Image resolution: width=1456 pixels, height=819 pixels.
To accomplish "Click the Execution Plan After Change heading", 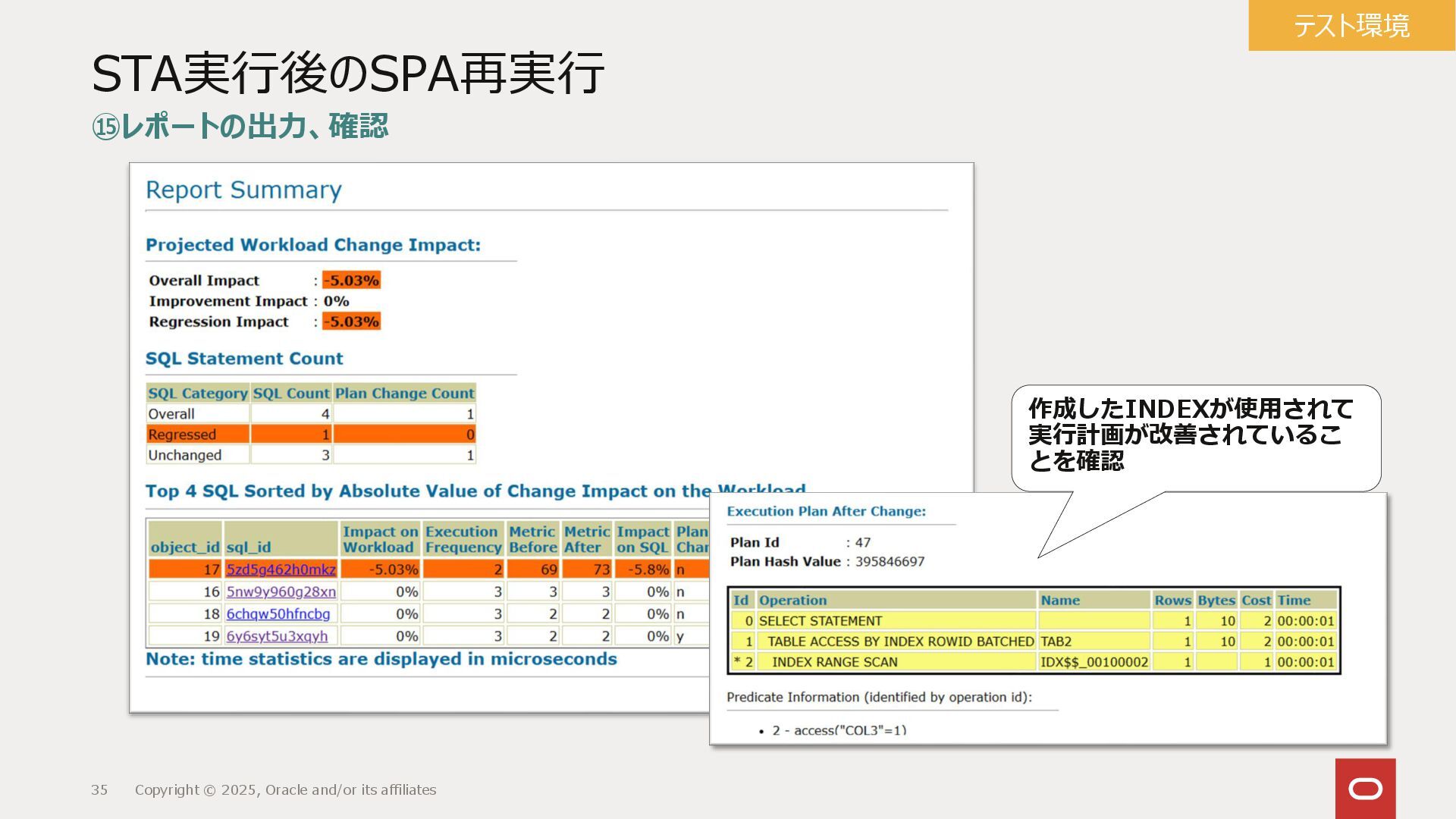I will coord(826,512).
